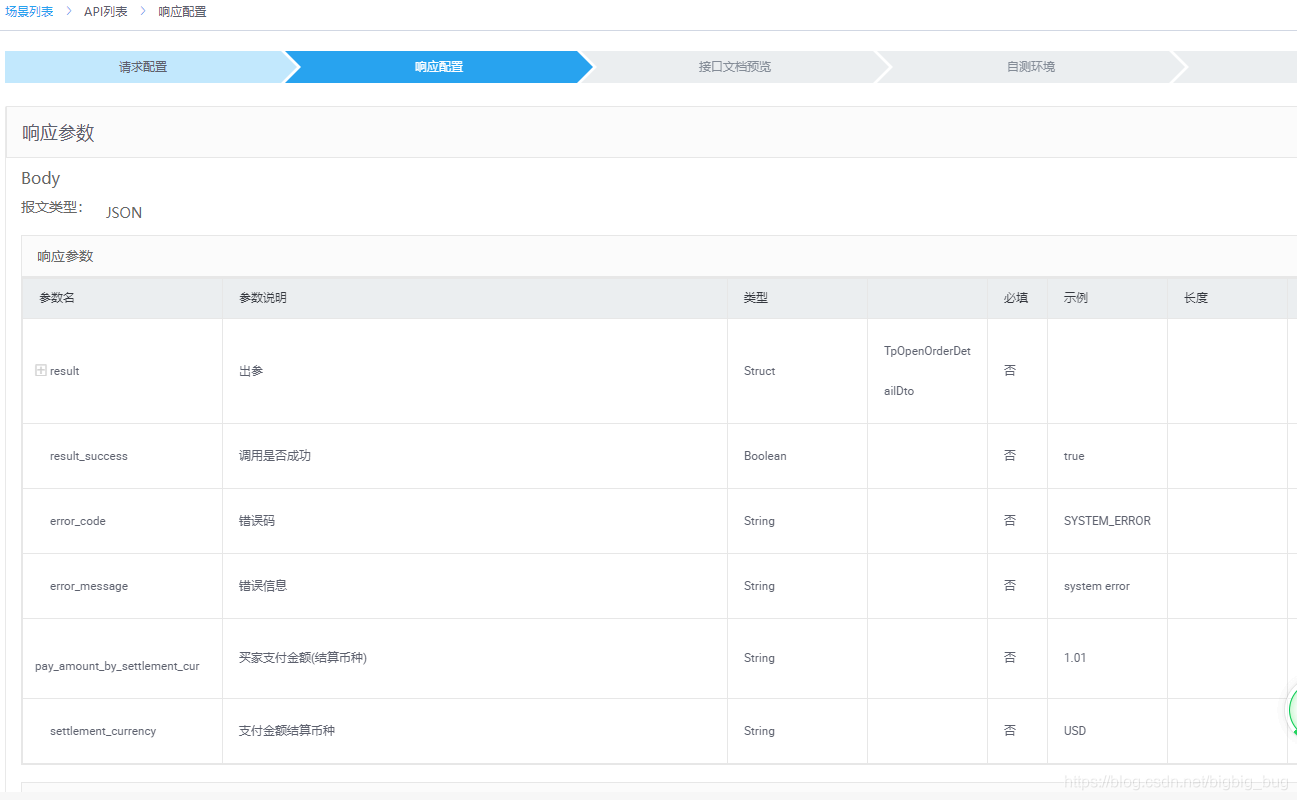This screenshot has height=800, width=1297.
Task: Select example value 1.01
Action: pos(1075,658)
